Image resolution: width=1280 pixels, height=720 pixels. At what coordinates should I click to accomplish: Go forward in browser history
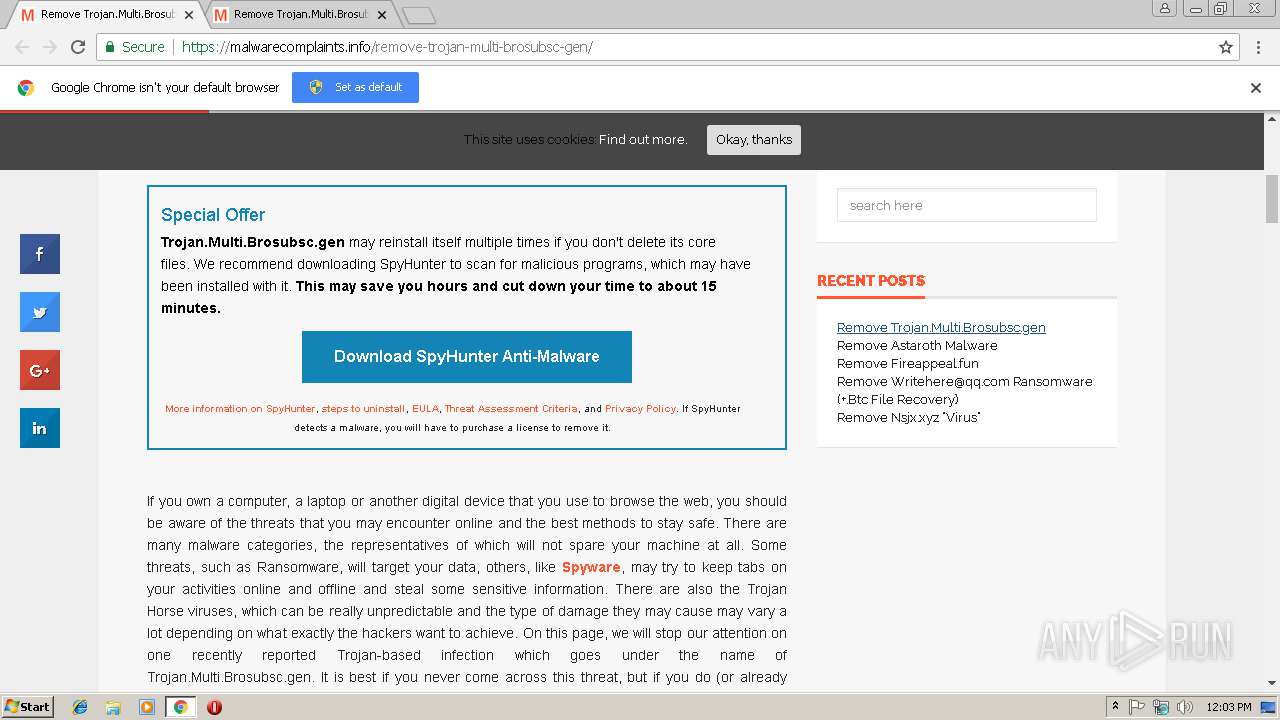point(50,47)
